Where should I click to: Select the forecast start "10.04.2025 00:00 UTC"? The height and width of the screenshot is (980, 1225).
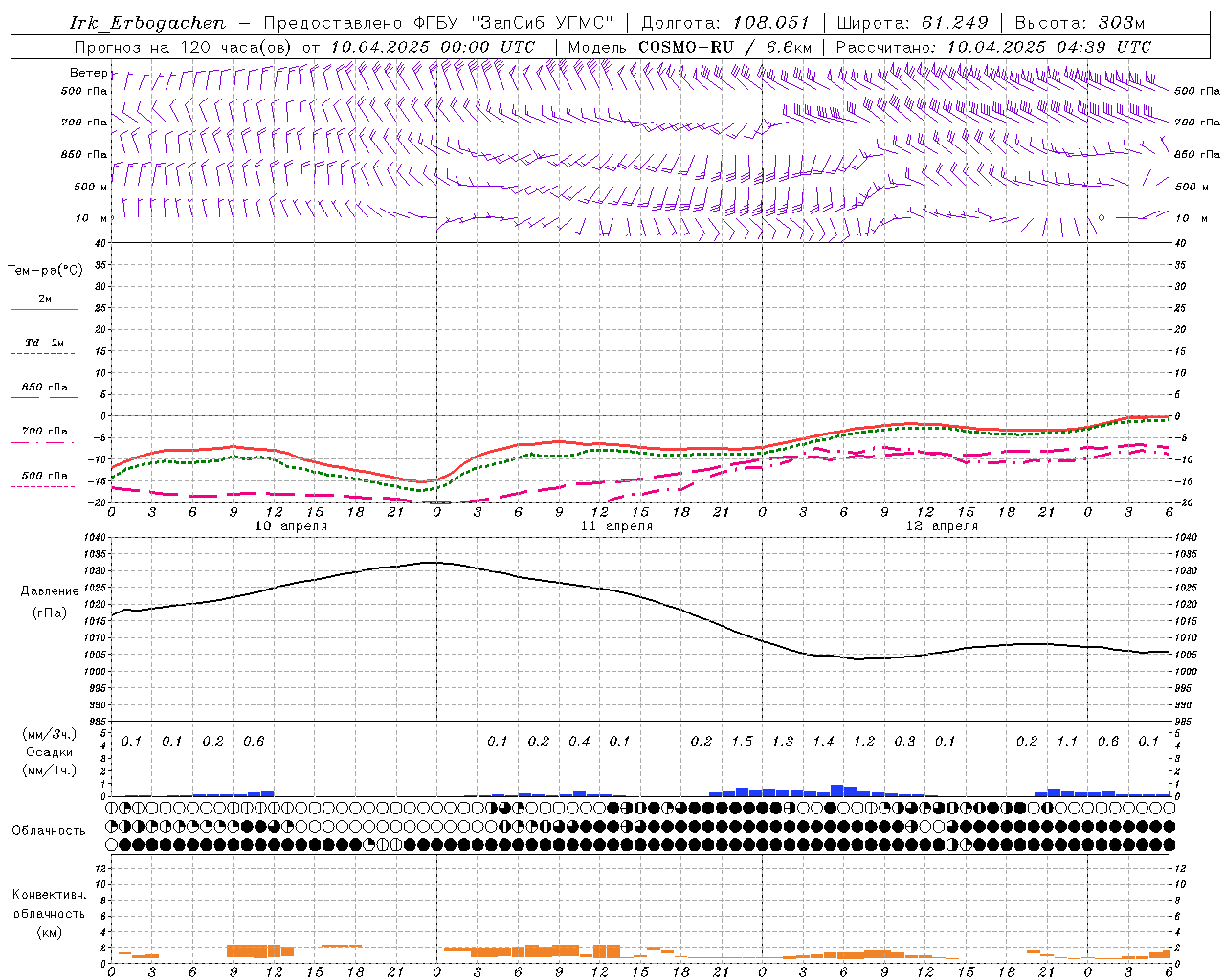click(x=433, y=47)
